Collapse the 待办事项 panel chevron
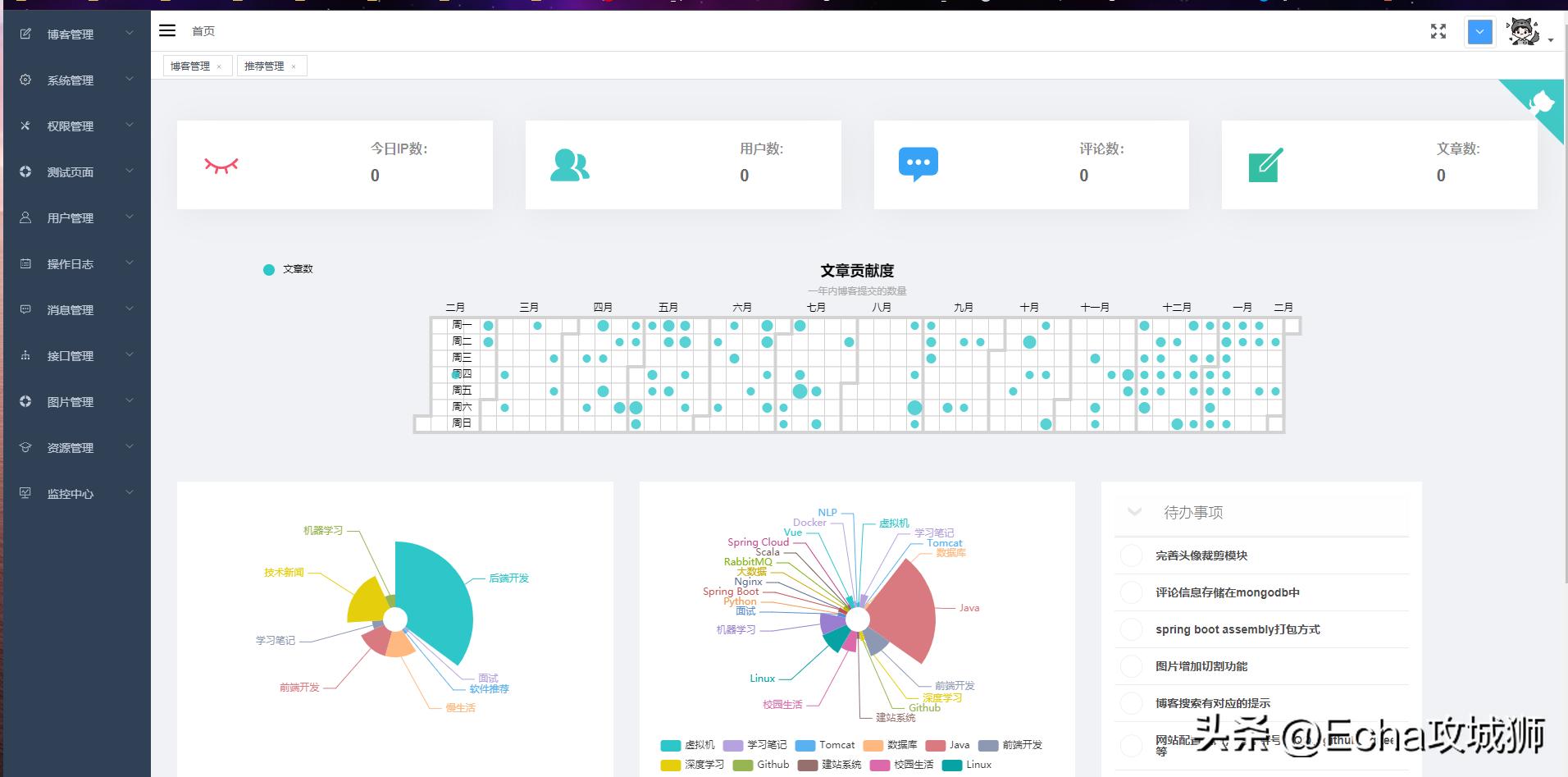1568x777 pixels. coord(1134,512)
